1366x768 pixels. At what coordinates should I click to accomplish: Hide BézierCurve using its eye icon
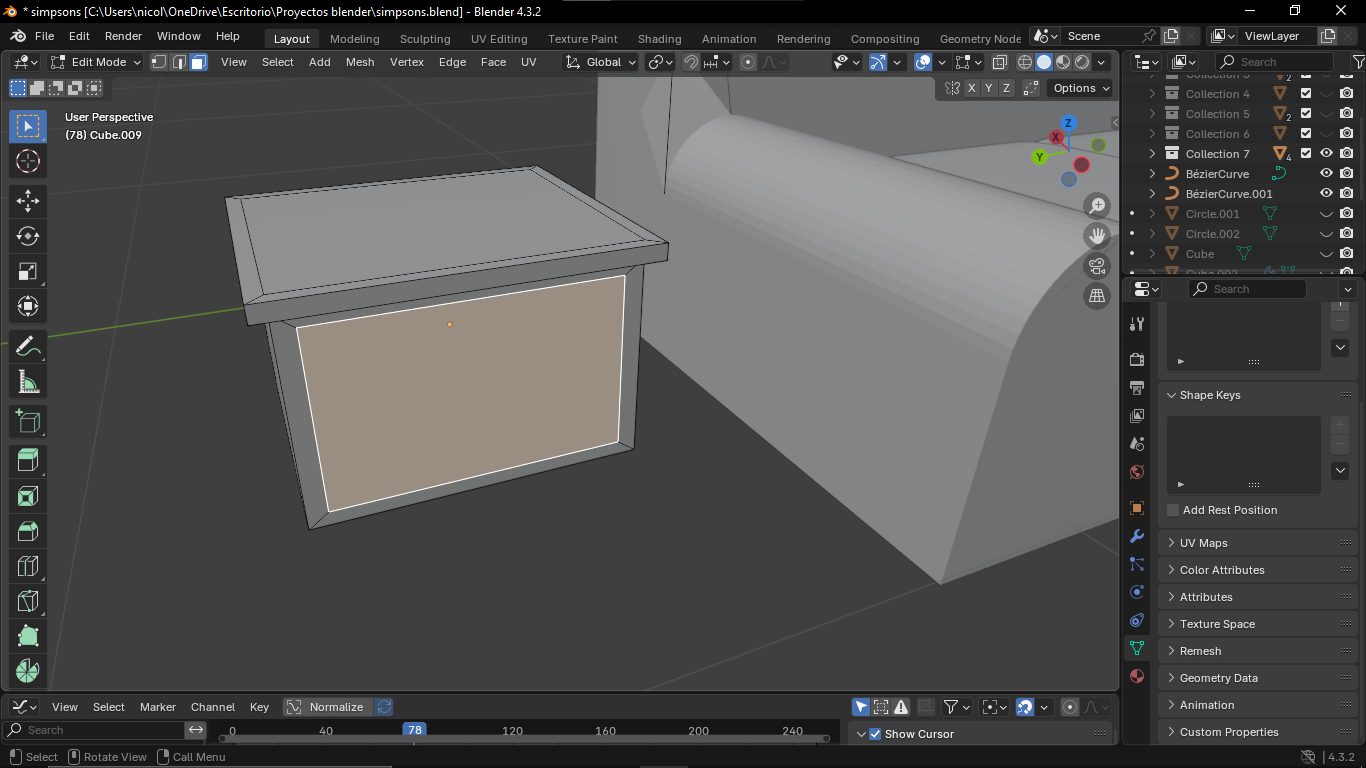[1327, 174]
